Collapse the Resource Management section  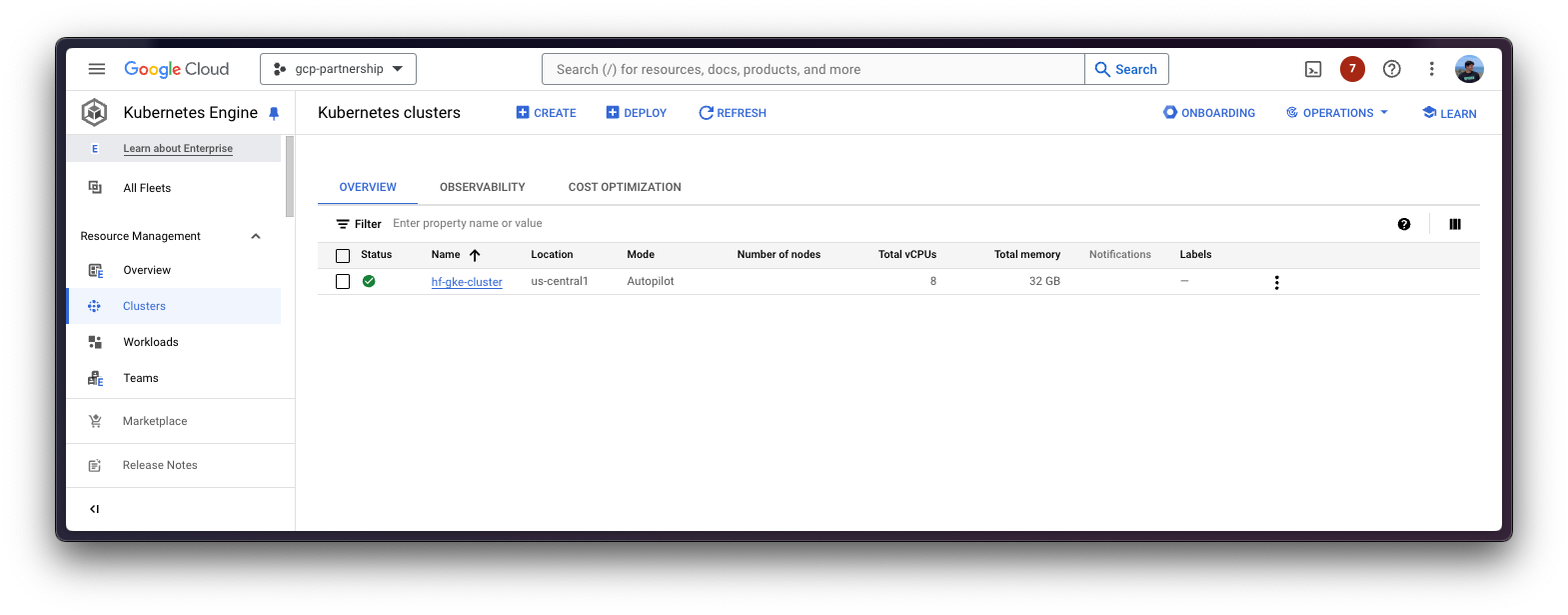(x=256, y=236)
